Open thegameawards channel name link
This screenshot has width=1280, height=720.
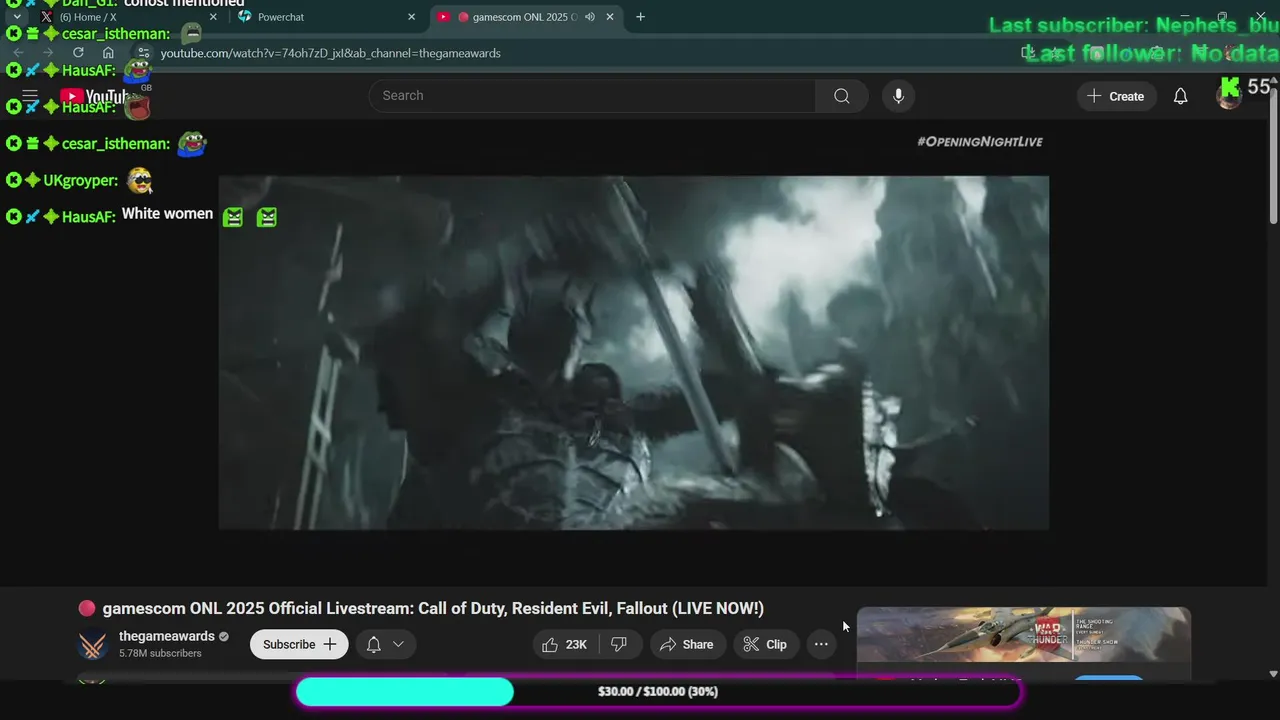click(167, 636)
